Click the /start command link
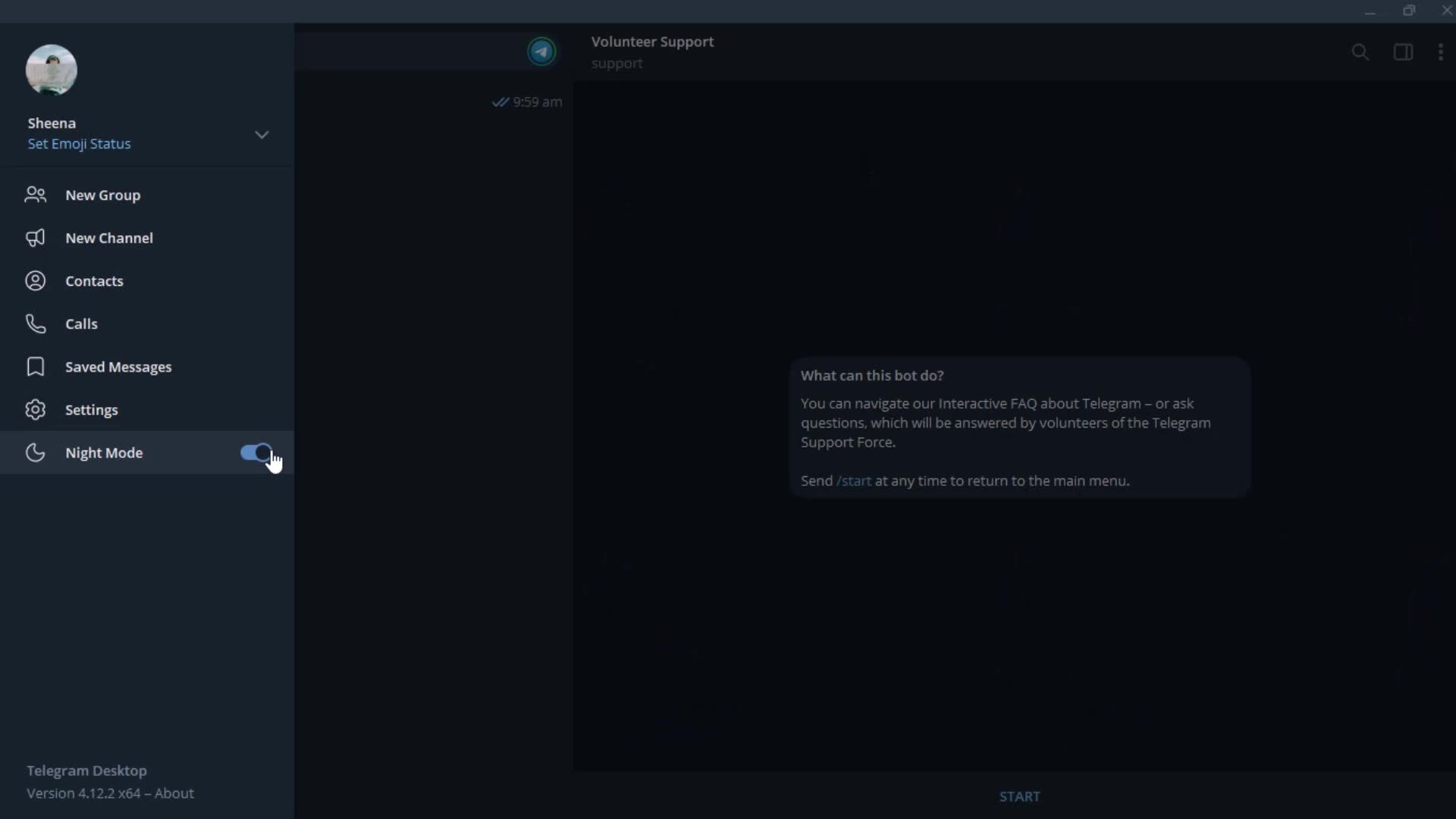 pos(854,481)
